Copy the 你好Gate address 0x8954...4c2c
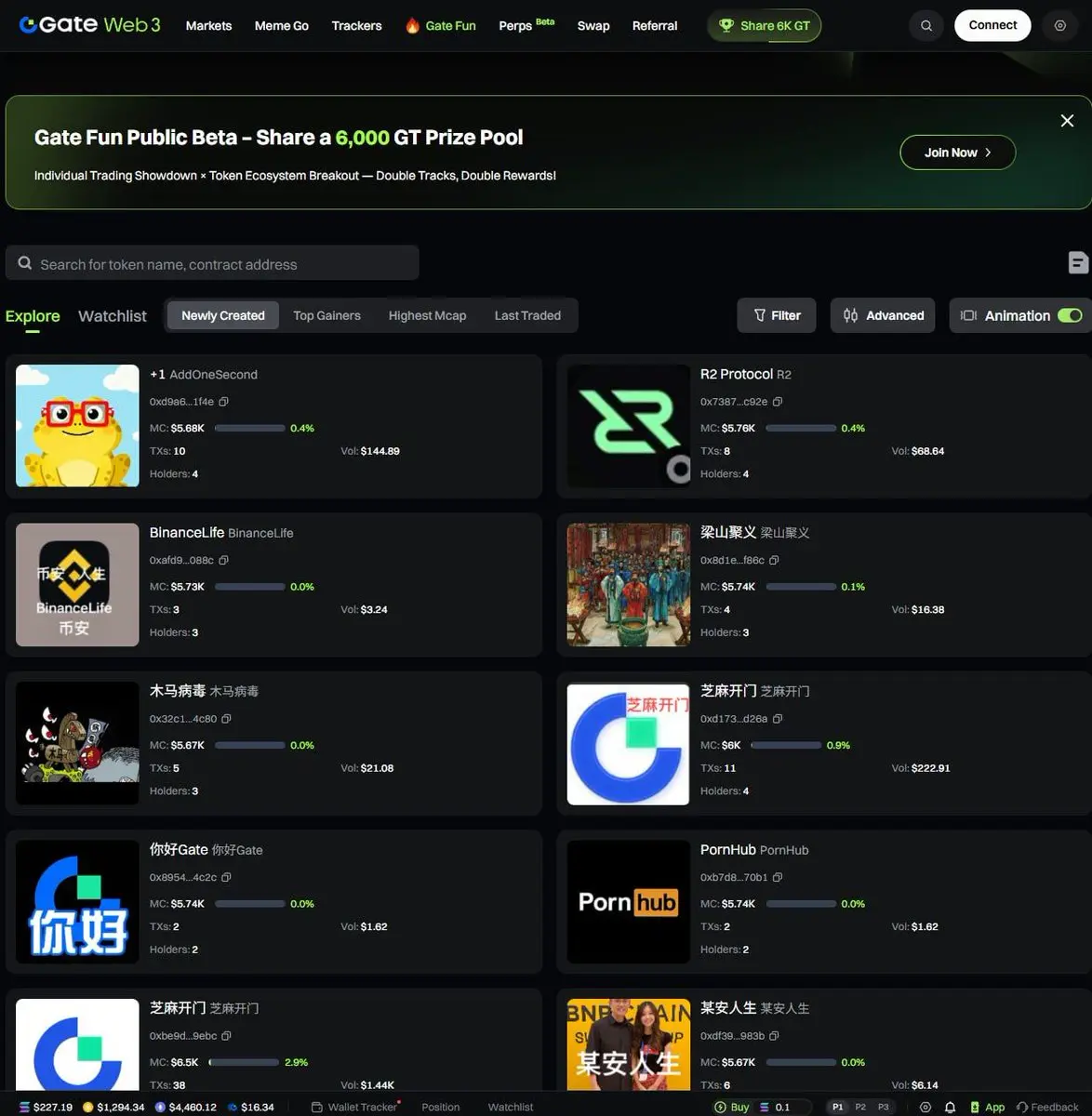 pos(227,878)
